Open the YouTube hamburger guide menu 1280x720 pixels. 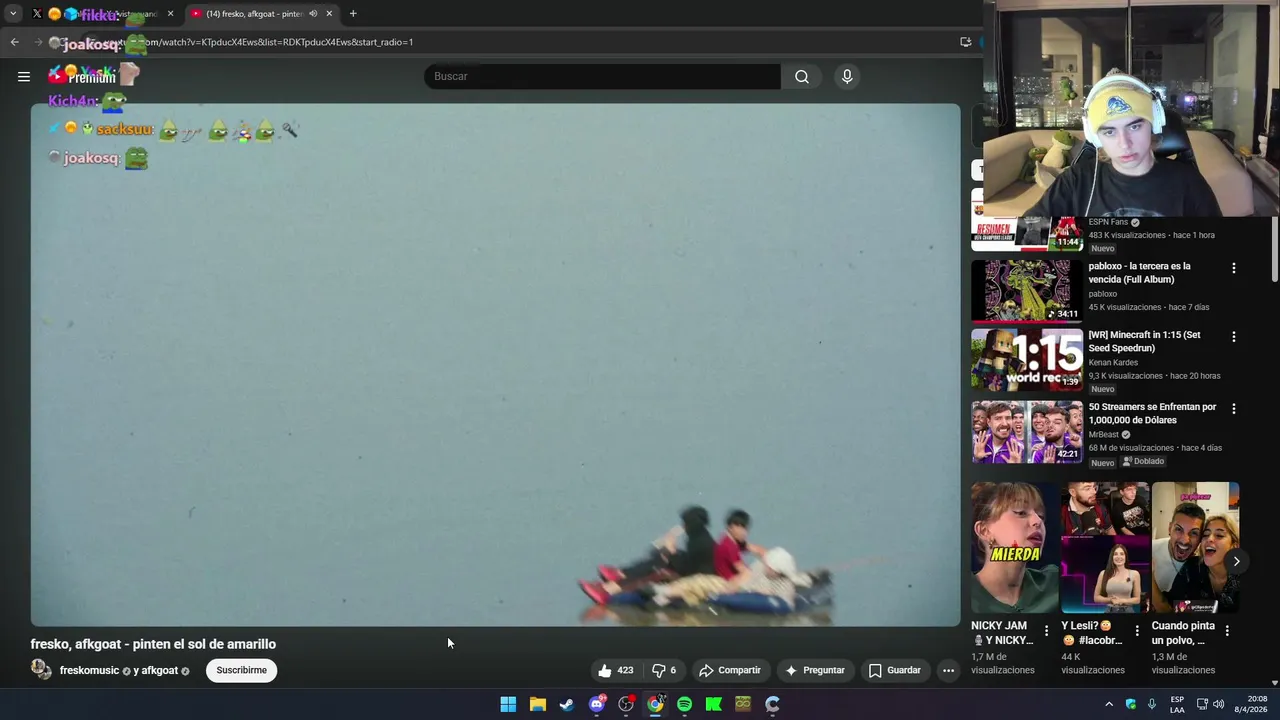(24, 76)
